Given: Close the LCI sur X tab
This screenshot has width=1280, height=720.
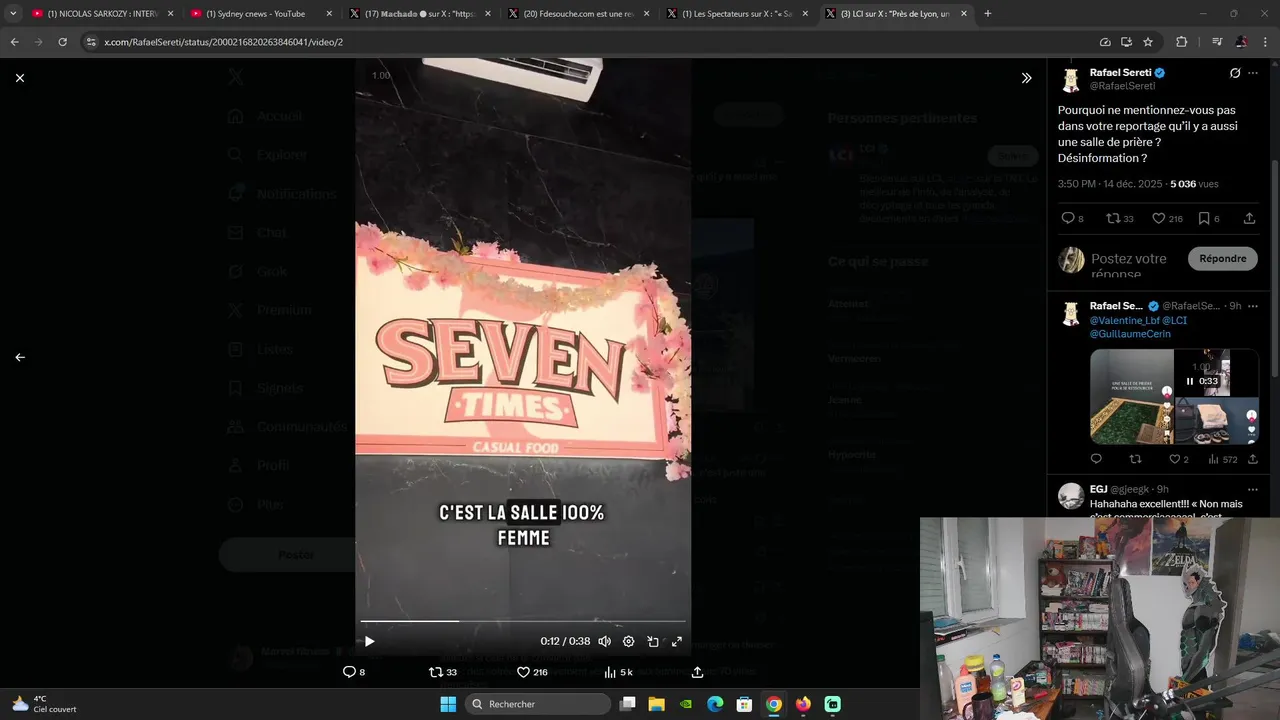Looking at the screenshot, I should point(964,14).
